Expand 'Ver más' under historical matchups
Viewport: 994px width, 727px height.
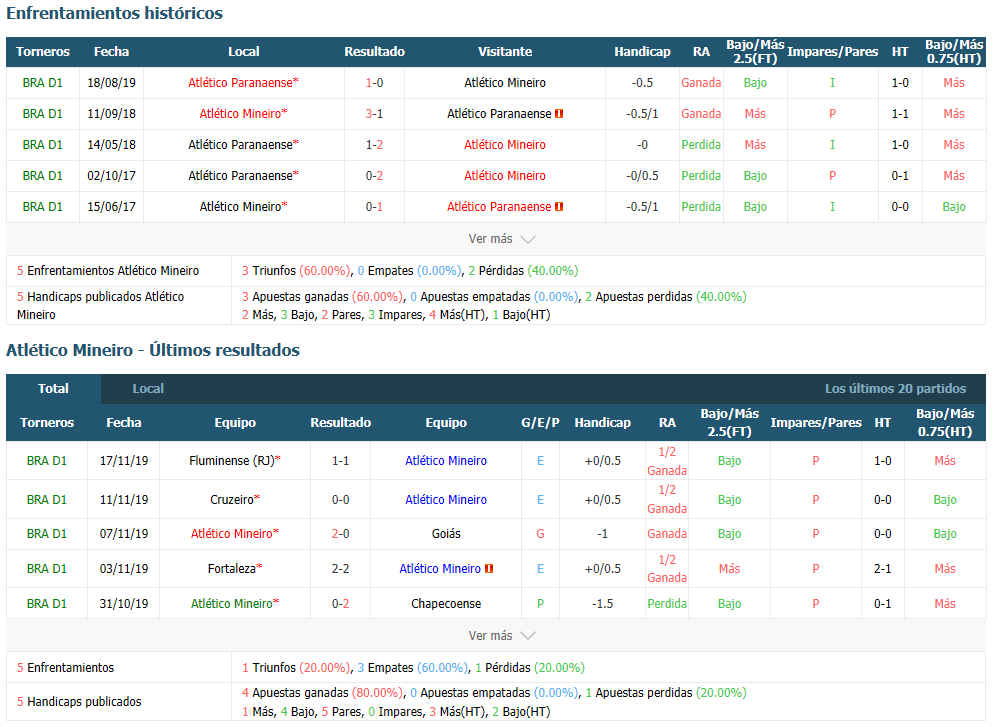pos(501,239)
